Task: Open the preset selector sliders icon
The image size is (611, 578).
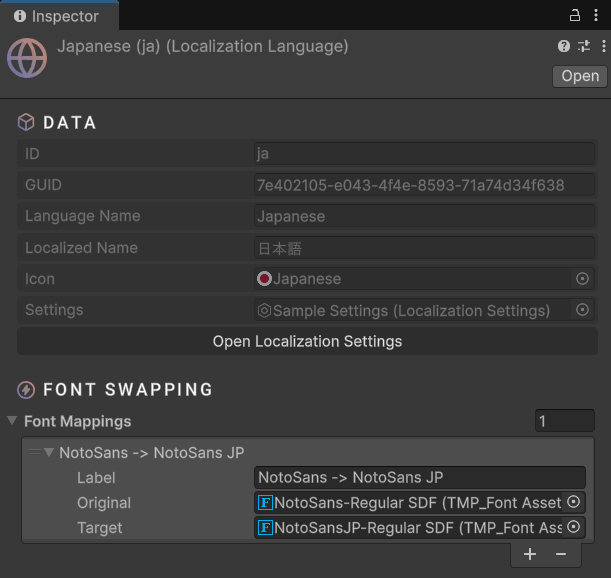Action: pos(584,46)
